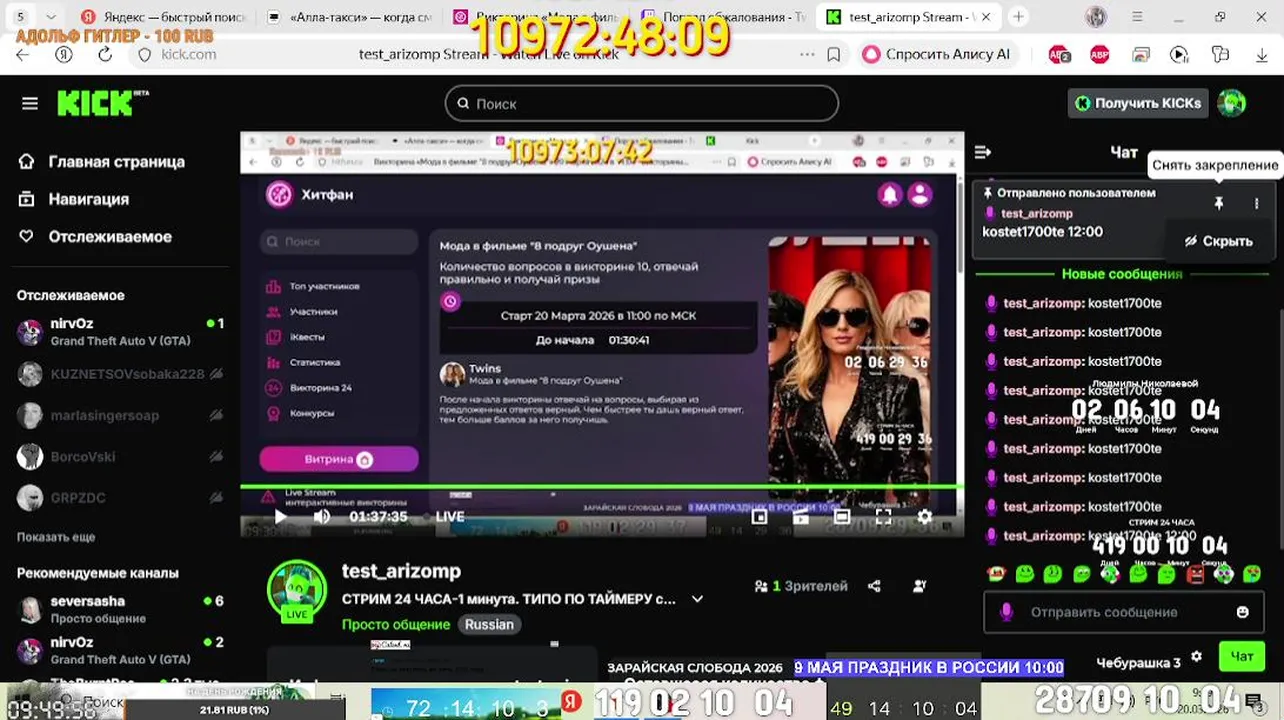Open the emoji picker in message box

(x=1242, y=612)
